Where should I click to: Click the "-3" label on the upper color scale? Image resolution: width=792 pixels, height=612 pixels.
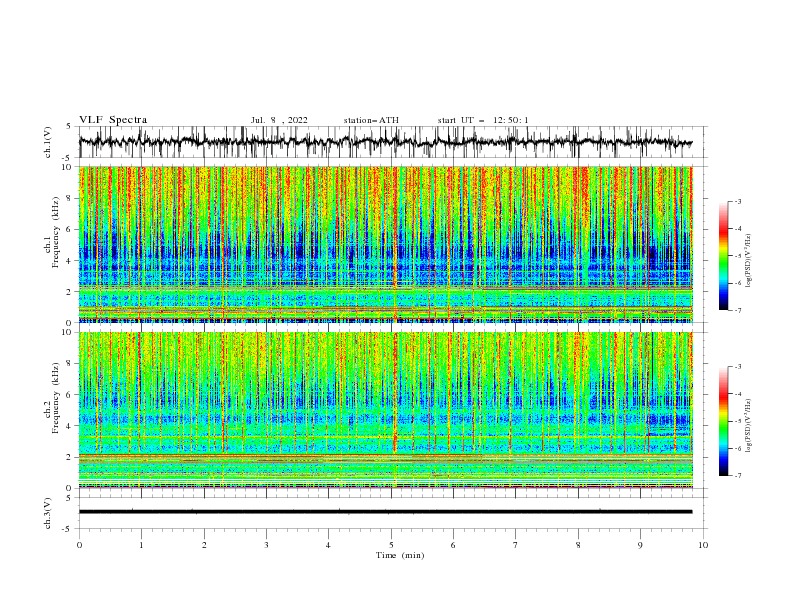pos(738,201)
